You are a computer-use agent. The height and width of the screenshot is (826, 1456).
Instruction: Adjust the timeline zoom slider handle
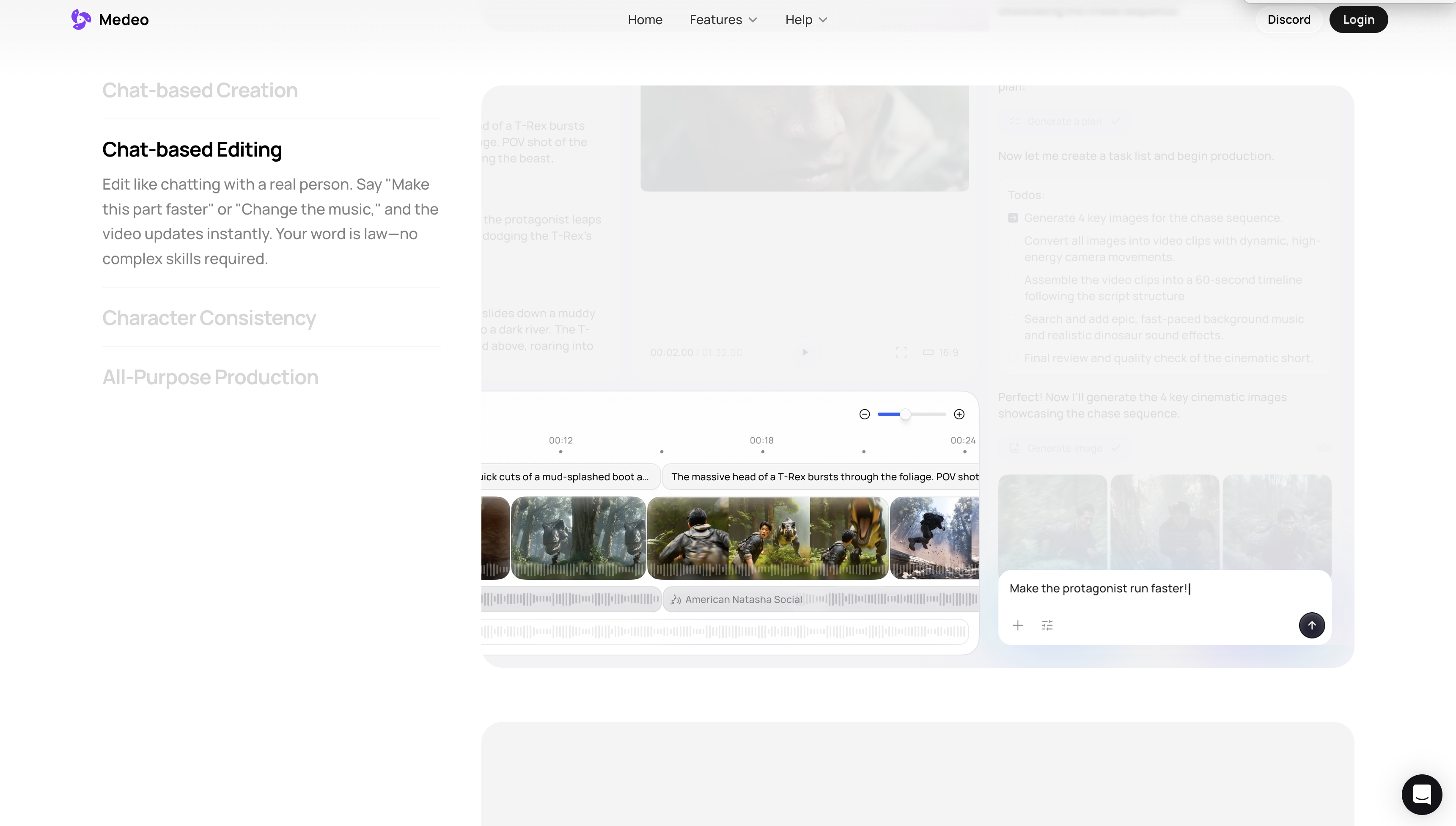[906, 414]
